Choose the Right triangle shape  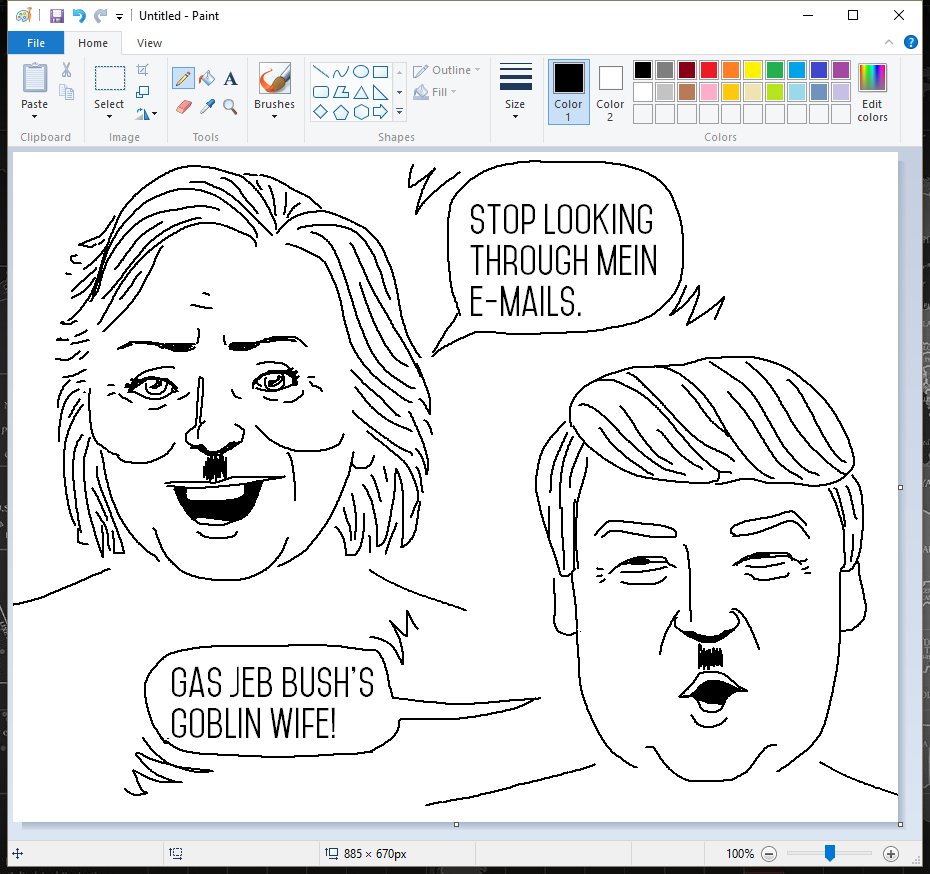pyautogui.click(x=380, y=92)
